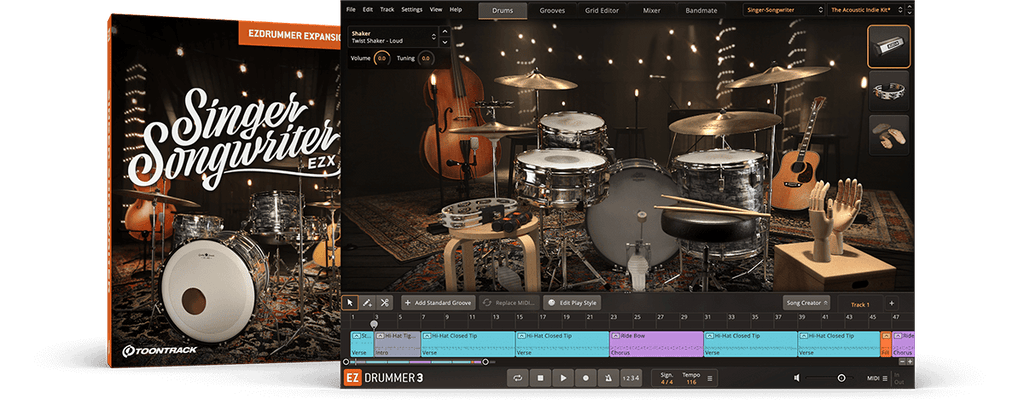Screen dimensions: 1024x416
Task: Select the hand claps percussion thumbnail
Action: (889, 135)
